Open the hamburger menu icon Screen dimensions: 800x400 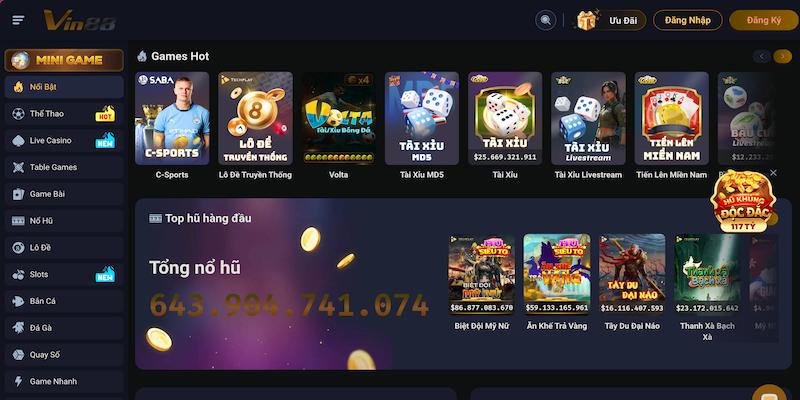pyautogui.click(x=18, y=20)
